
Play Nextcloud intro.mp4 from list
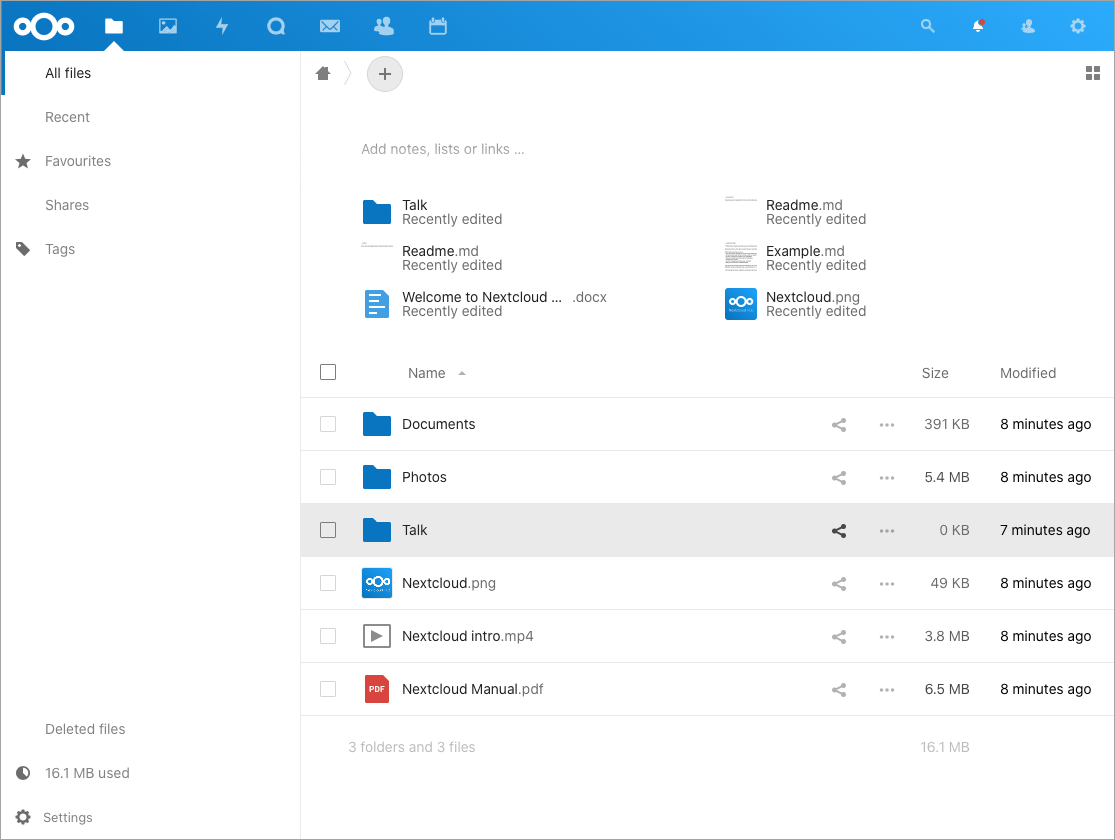[468, 637]
